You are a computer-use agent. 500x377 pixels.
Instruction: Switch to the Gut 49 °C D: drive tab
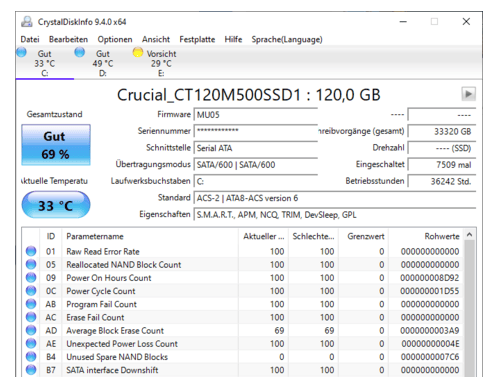(103, 63)
